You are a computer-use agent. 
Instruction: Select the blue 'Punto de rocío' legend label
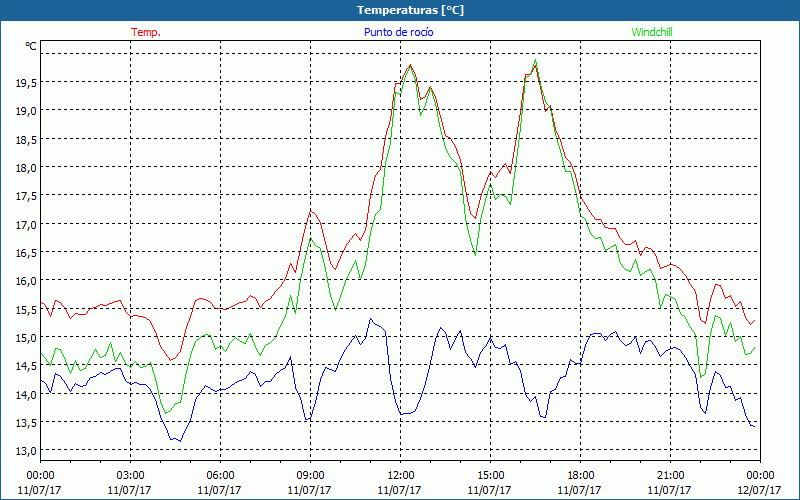pos(398,32)
